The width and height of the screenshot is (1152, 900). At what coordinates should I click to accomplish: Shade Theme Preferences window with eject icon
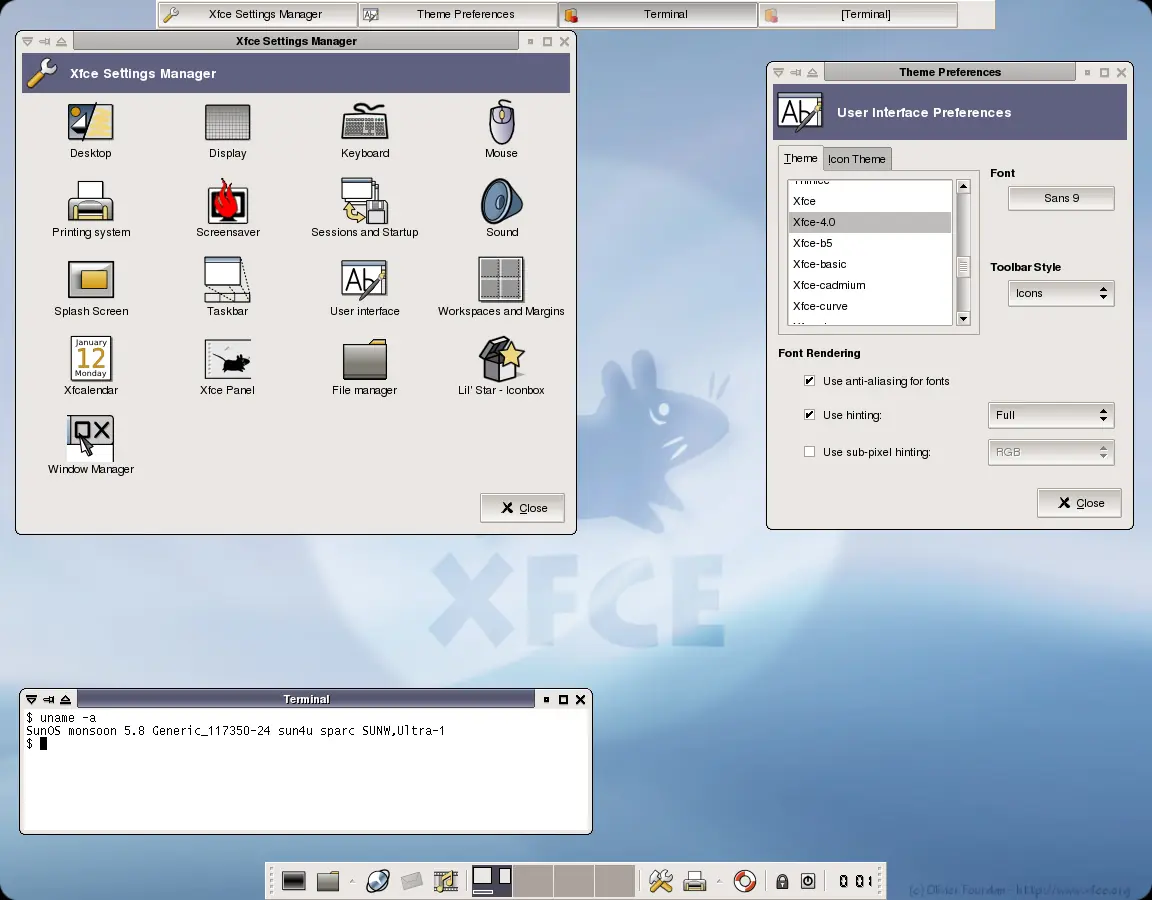pyautogui.click(x=813, y=73)
